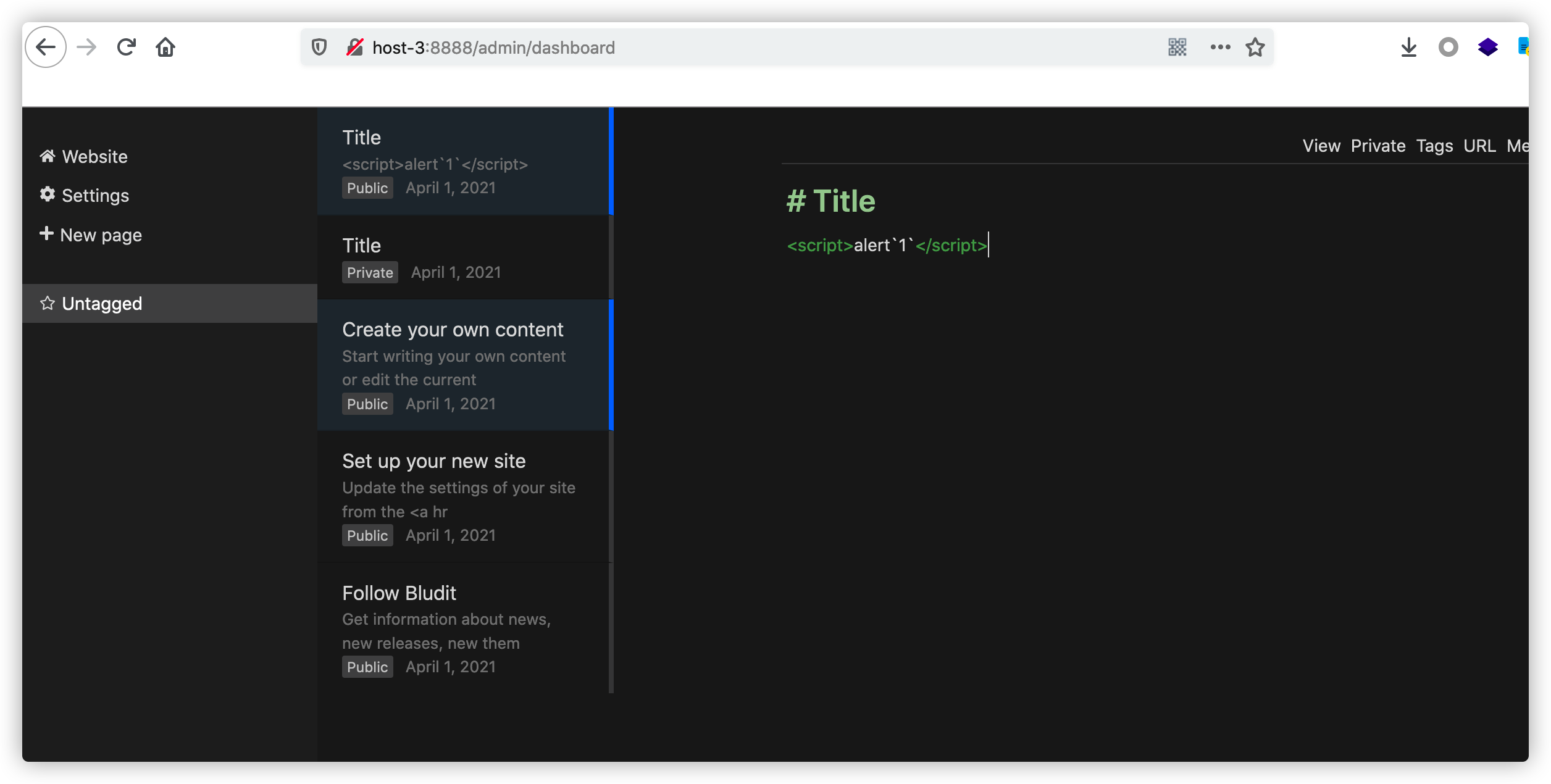Click View in the editor toolbar
The image size is (1551, 784).
(1321, 146)
